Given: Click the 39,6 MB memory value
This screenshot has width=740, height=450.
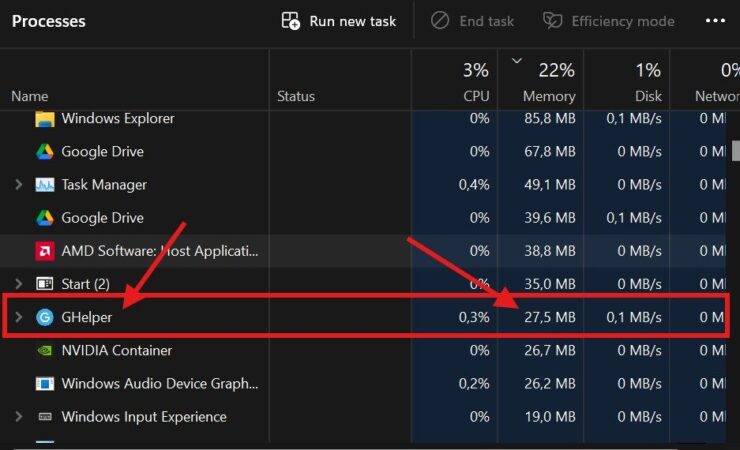Looking at the screenshot, I should (550, 218).
